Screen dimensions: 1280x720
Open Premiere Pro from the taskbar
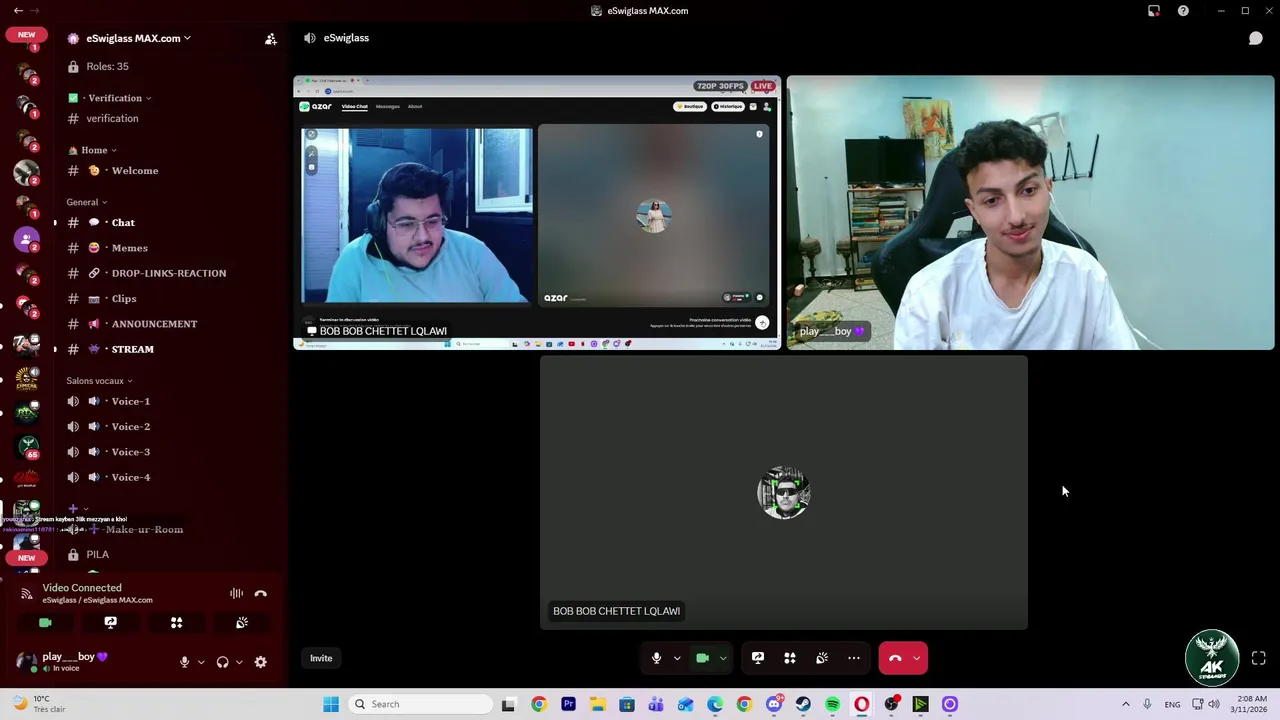pos(568,704)
